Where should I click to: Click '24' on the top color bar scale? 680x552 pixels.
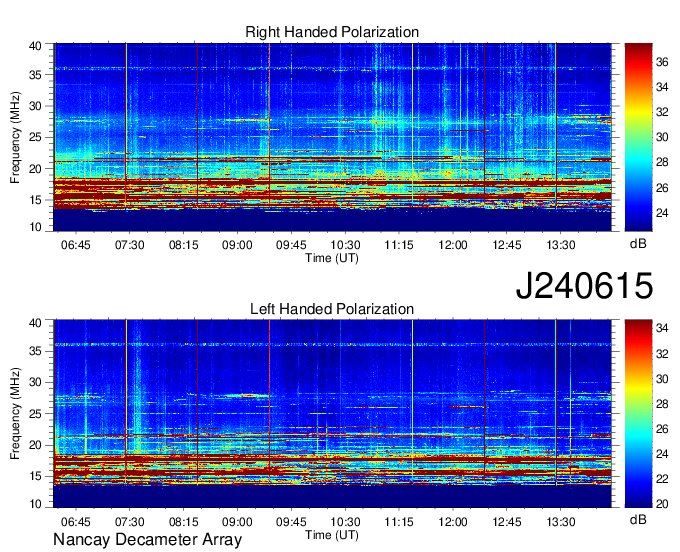coord(662,213)
